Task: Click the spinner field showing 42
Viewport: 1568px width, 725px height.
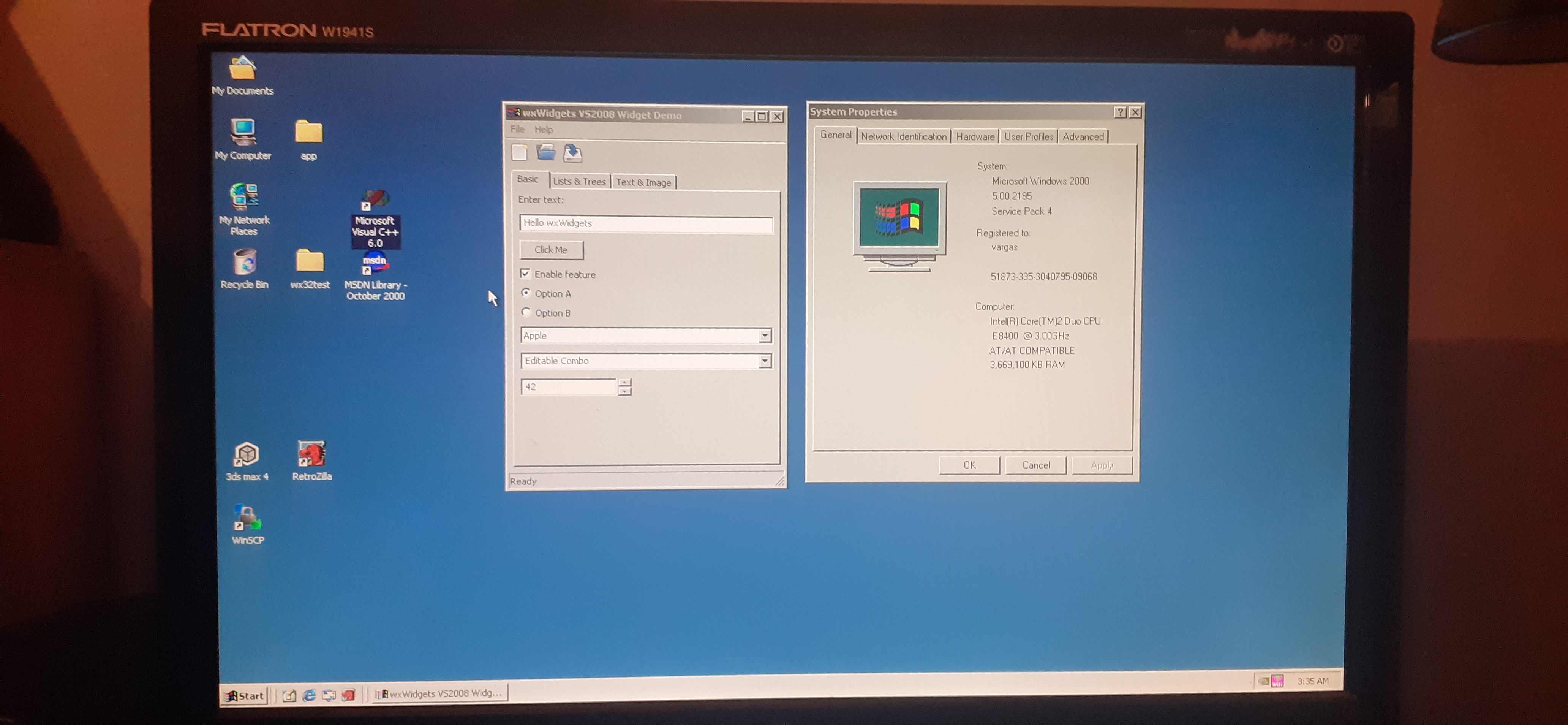Action: pyautogui.click(x=569, y=386)
